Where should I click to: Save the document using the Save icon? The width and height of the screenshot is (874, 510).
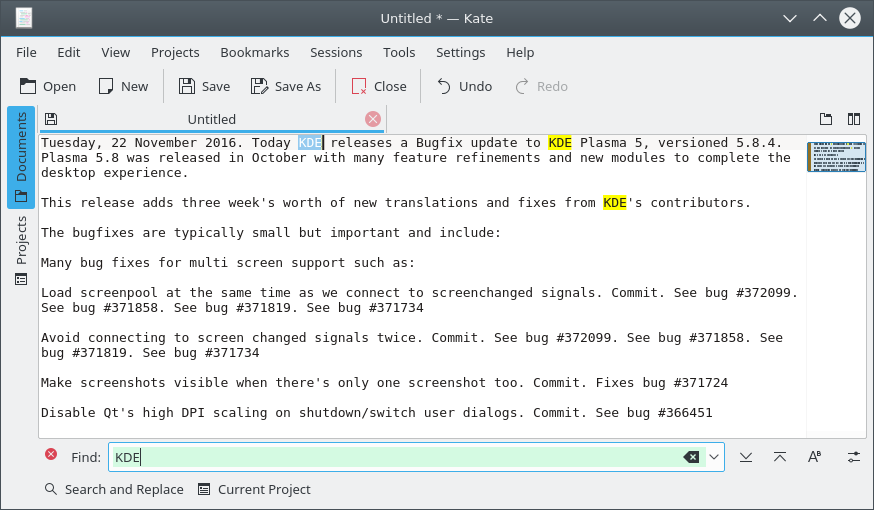[x=204, y=86]
